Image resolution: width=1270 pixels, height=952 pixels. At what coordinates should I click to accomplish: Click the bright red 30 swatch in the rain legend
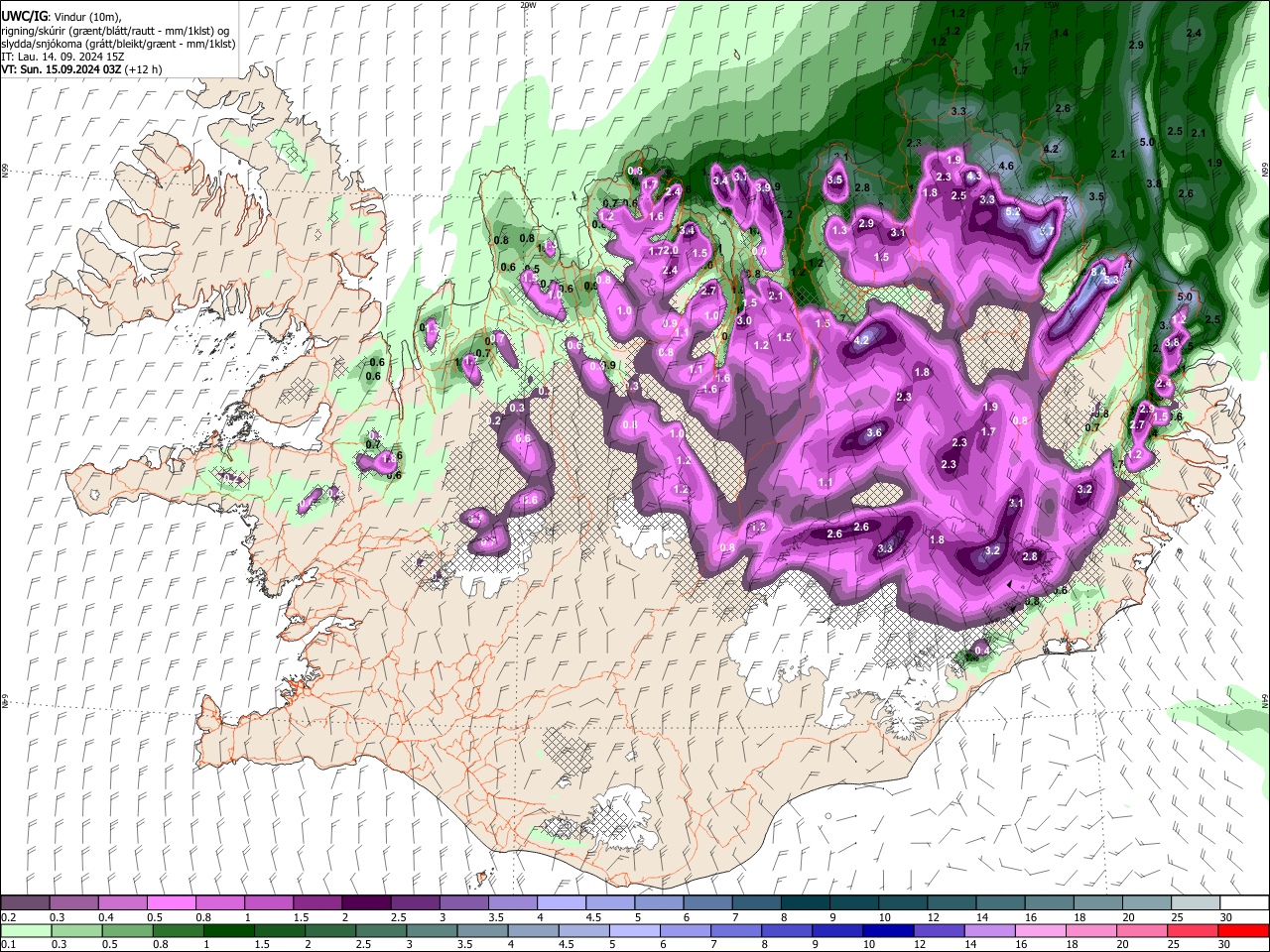tap(1243, 930)
